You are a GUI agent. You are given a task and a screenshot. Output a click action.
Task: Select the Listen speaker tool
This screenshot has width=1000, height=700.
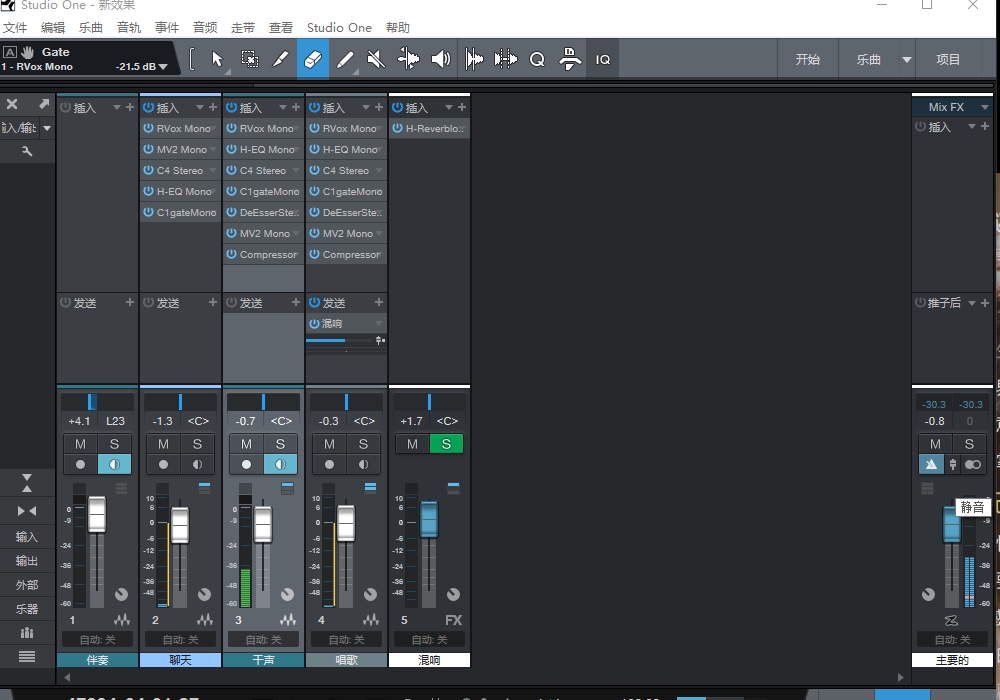click(x=441, y=59)
